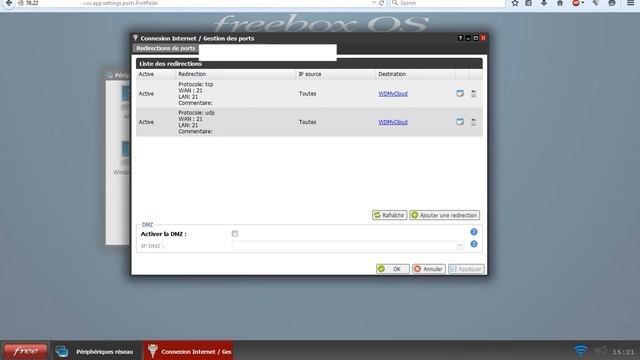Delete the tcp port 21 redirection
The image size is (640, 360).
tap(473, 93)
